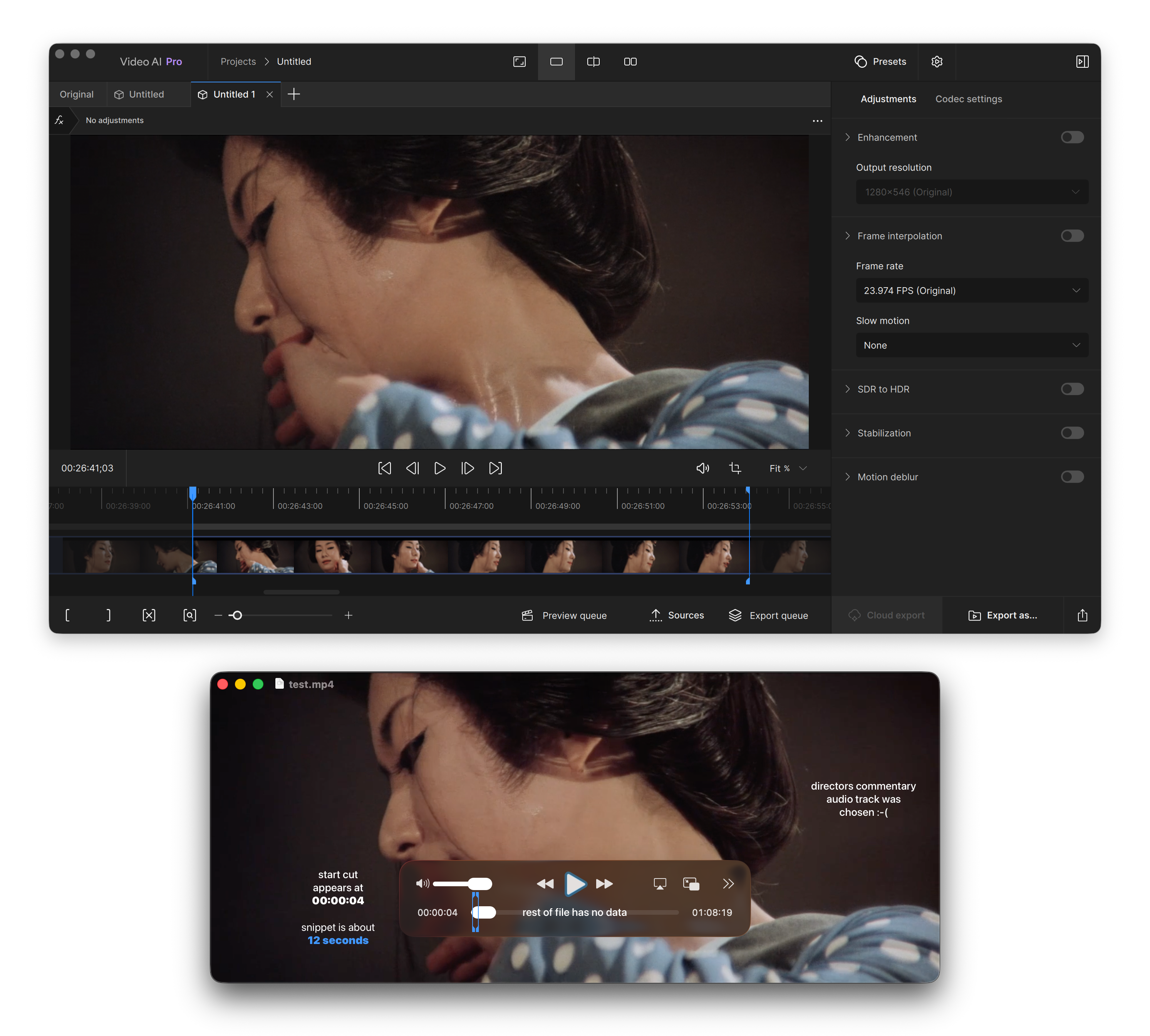Adjust the test.mp4 volume slider

(x=462, y=884)
